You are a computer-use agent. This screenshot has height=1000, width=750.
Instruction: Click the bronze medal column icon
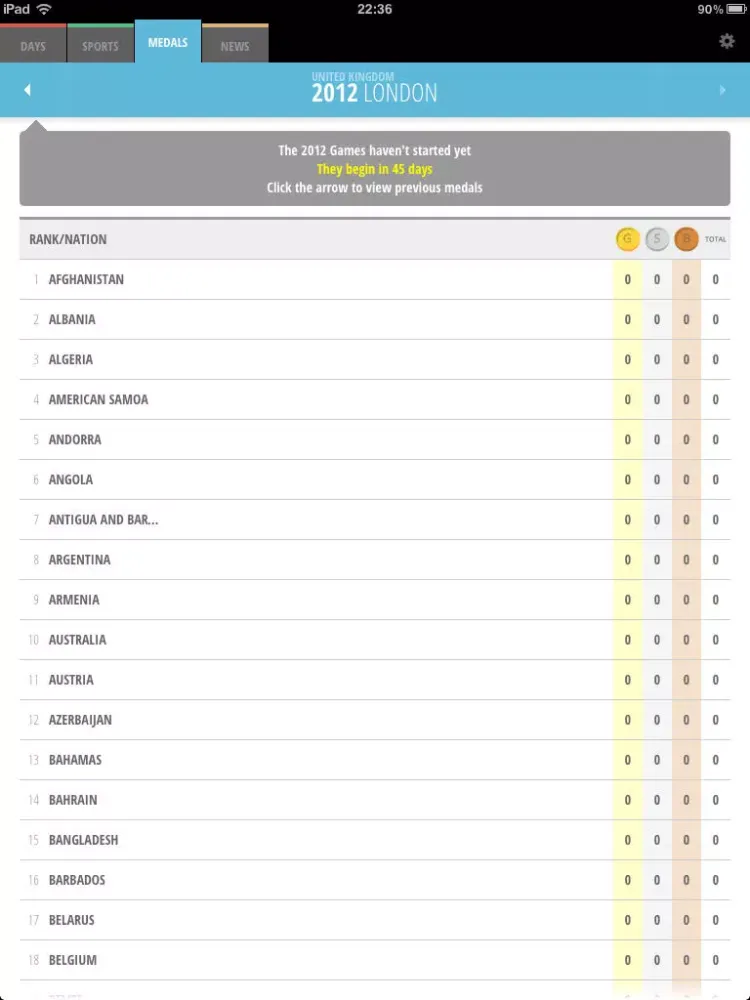pyautogui.click(x=686, y=239)
